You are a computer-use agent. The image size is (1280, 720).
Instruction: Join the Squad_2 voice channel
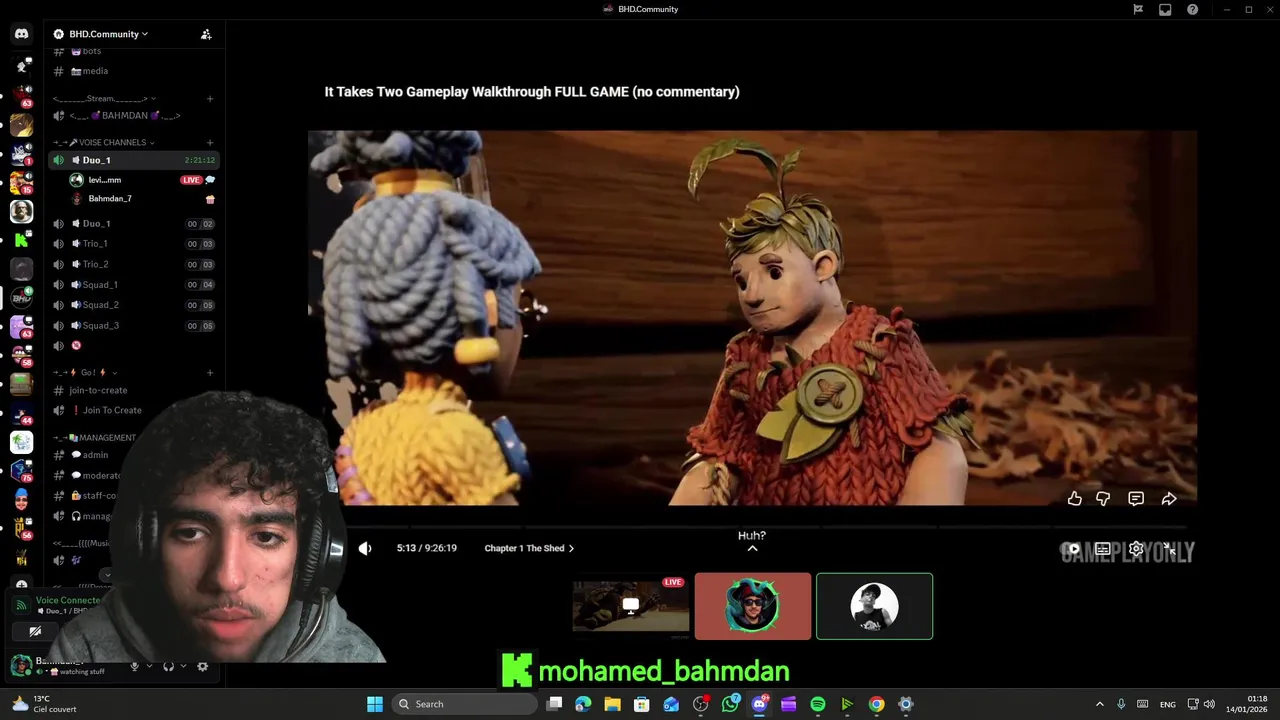pyautogui.click(x=133, y=305)
